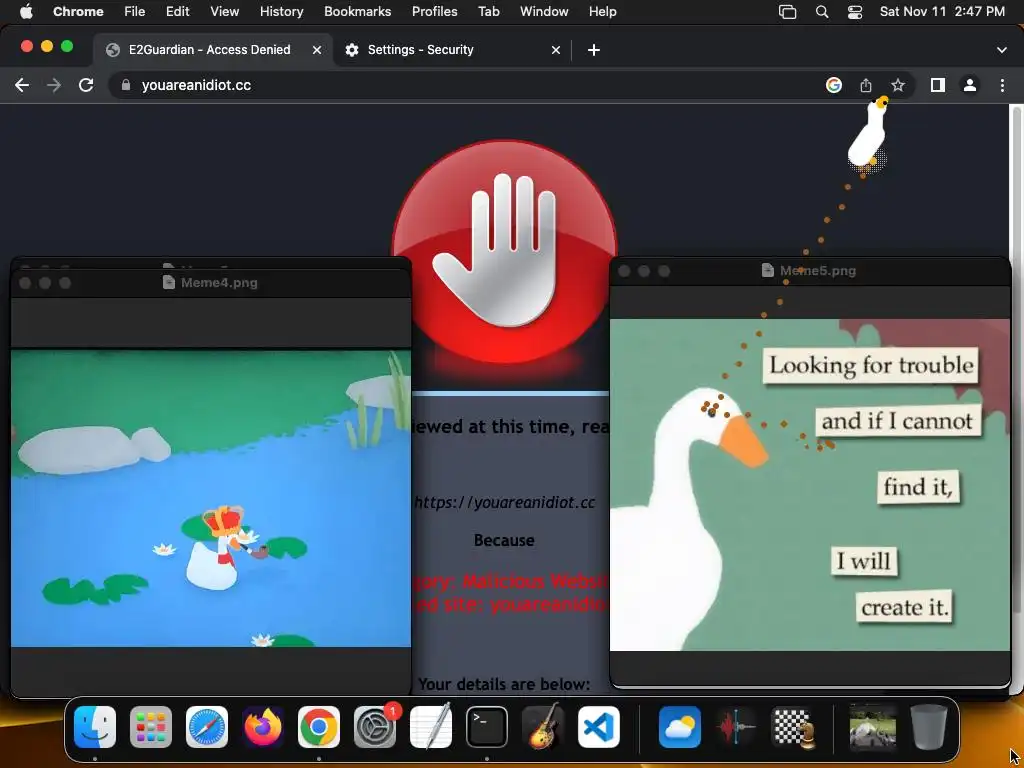Open Stage Manager from the menu bar
This screenshot has height=768, width=1024.
tap(788, 12)
